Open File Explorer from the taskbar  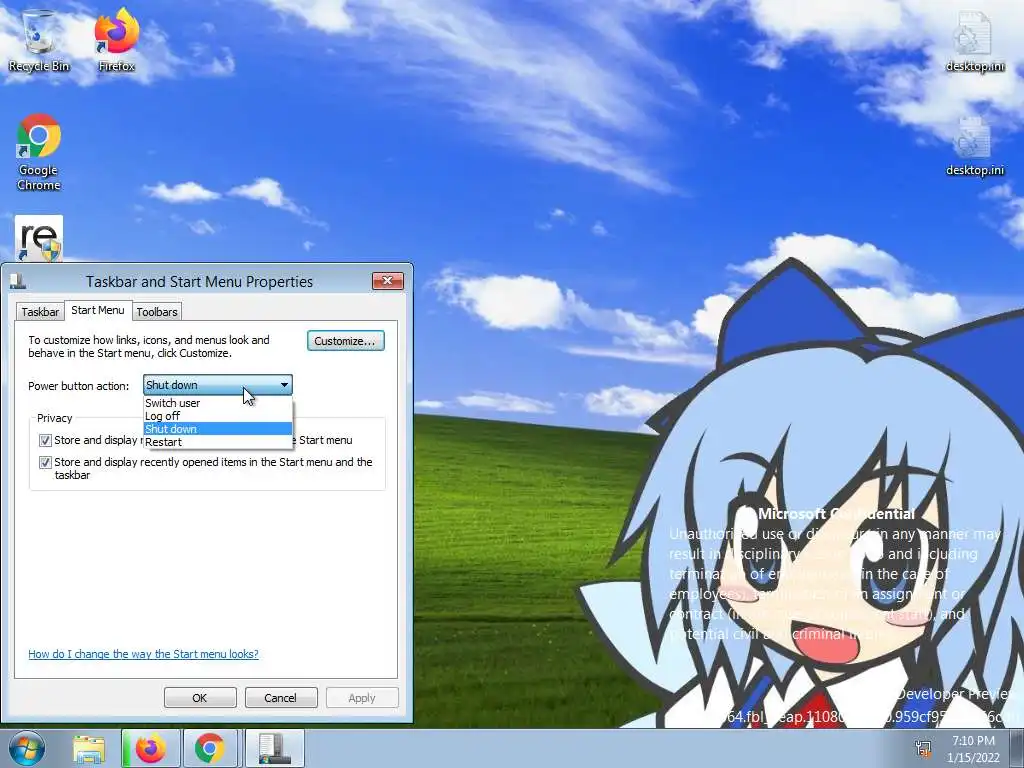[89, 749]
